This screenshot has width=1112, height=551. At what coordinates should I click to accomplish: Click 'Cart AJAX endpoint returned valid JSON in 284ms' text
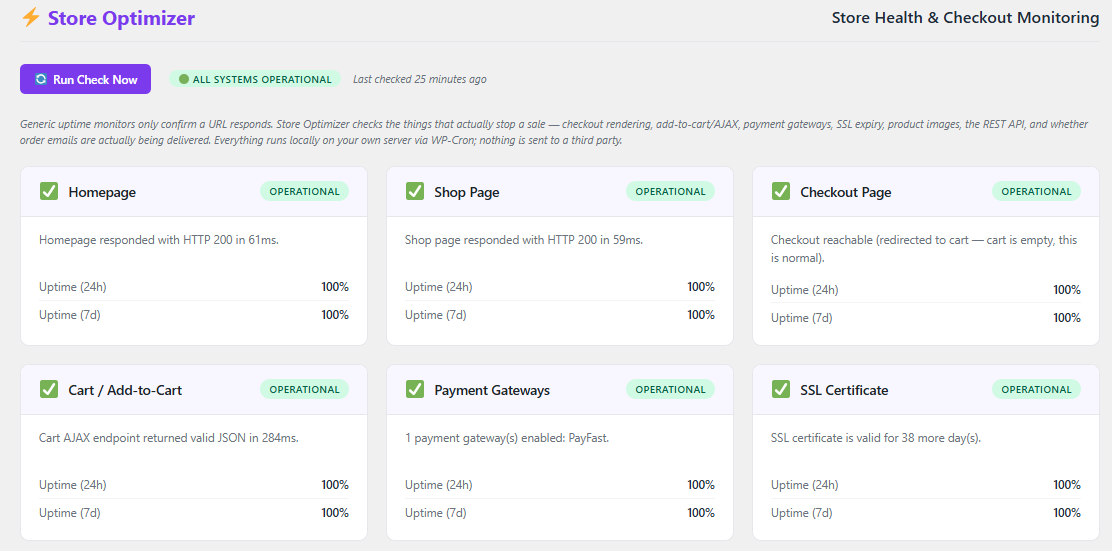tap(169, 438)
